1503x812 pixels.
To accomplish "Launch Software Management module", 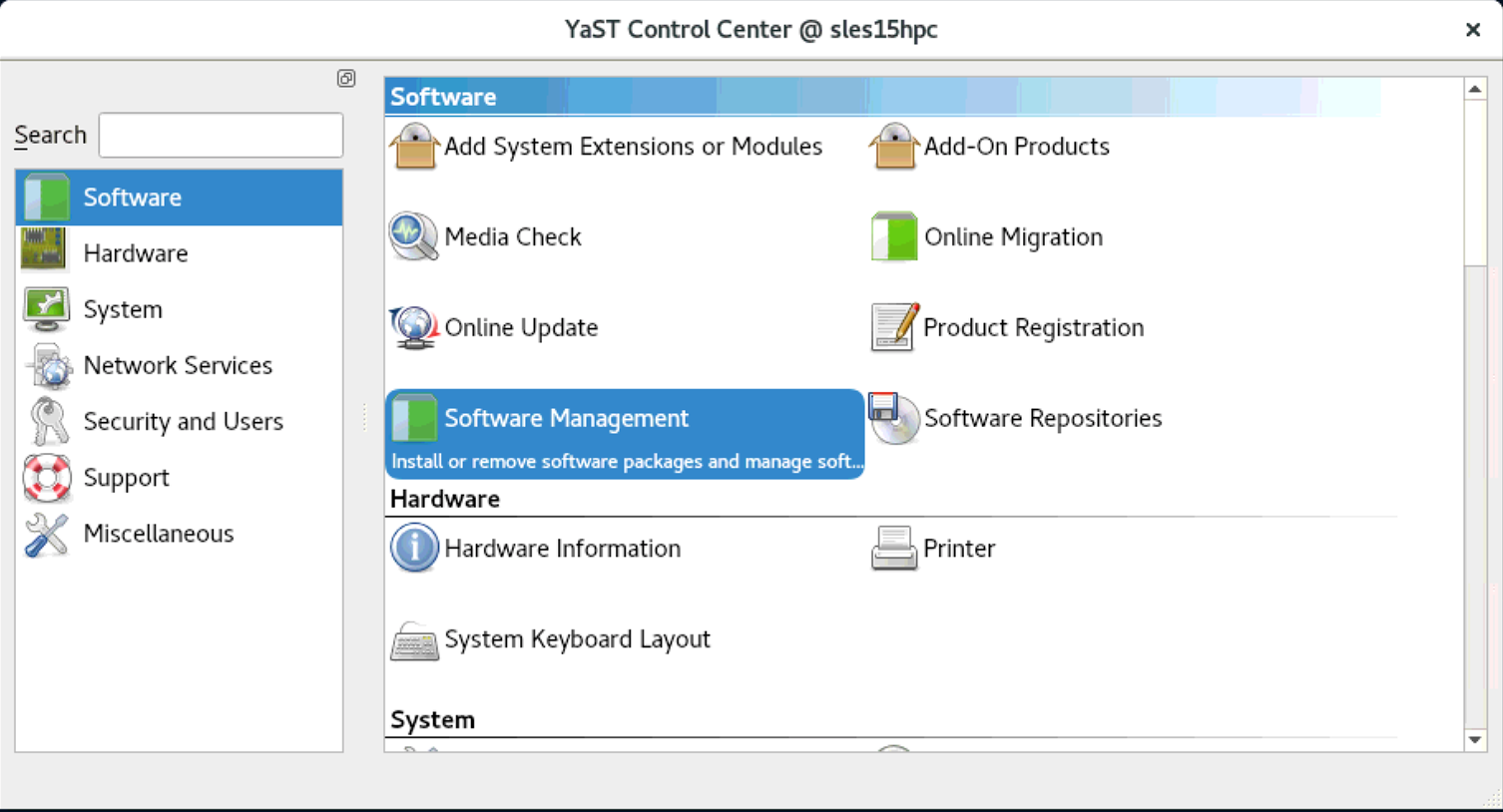I will point(566,419).
